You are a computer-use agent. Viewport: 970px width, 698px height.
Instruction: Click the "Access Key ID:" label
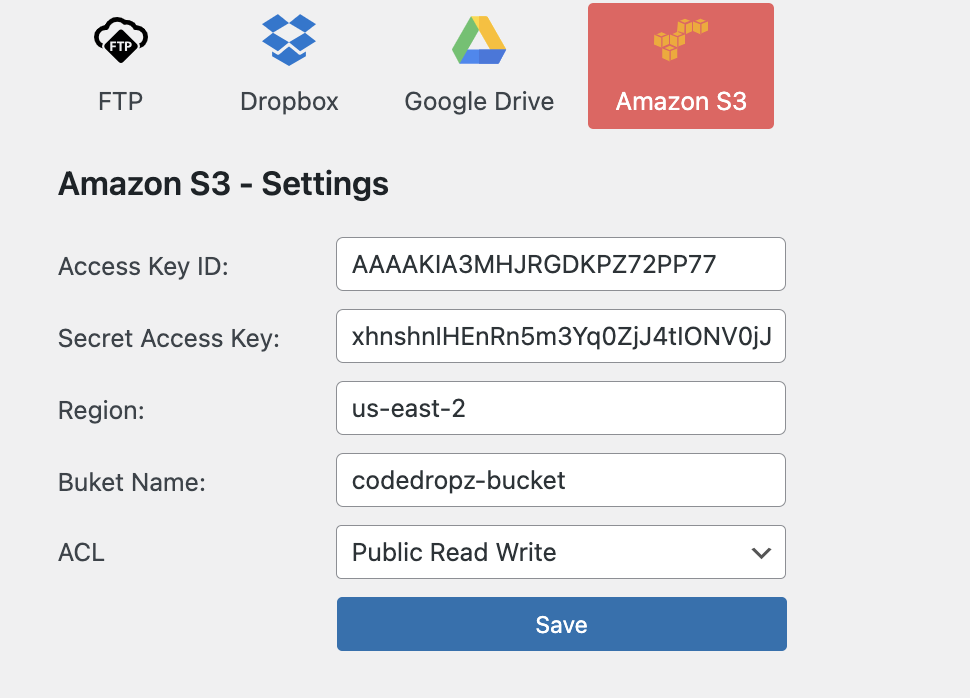click(144, 267)
